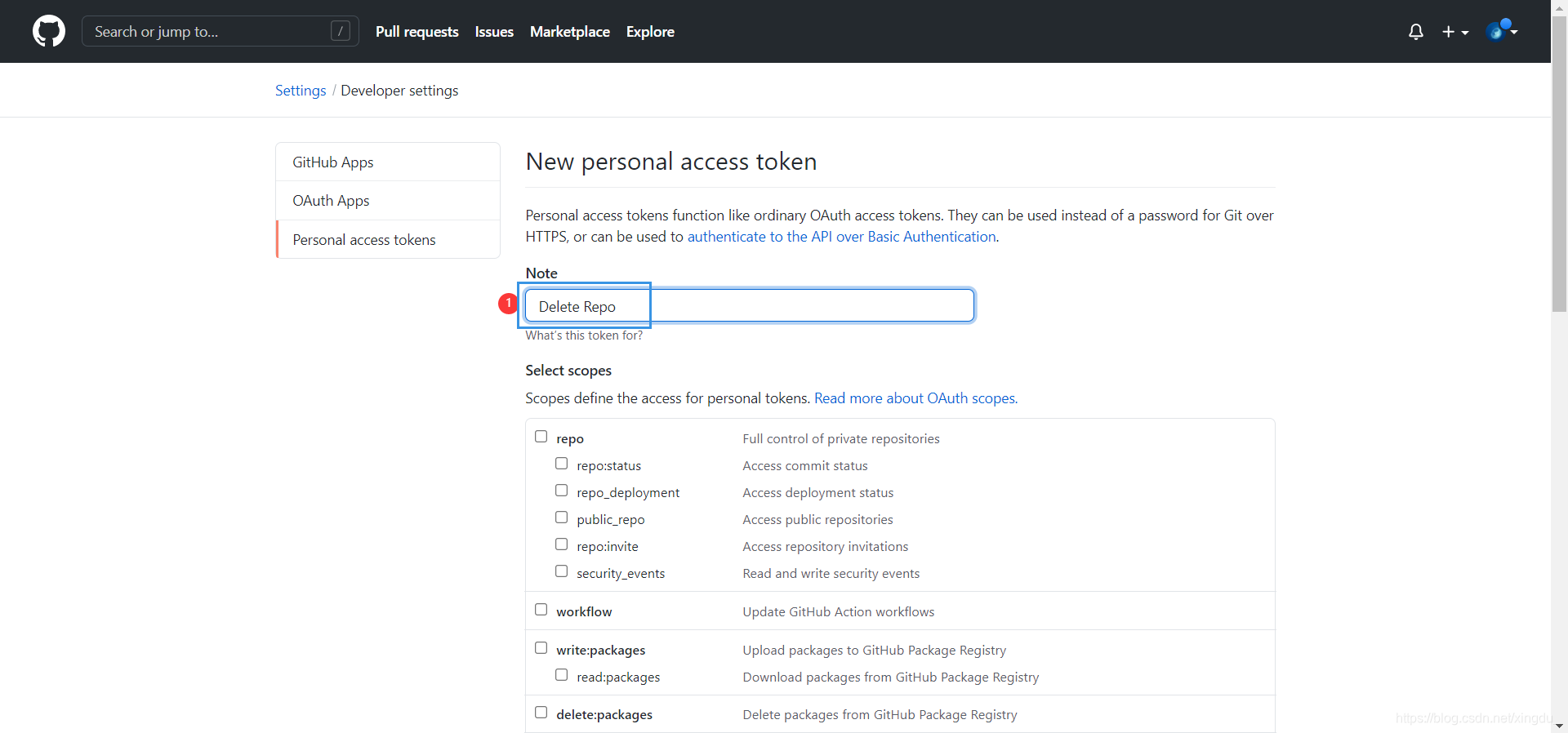
Task: Open the user avatar menu
Action: (1502, 31)
